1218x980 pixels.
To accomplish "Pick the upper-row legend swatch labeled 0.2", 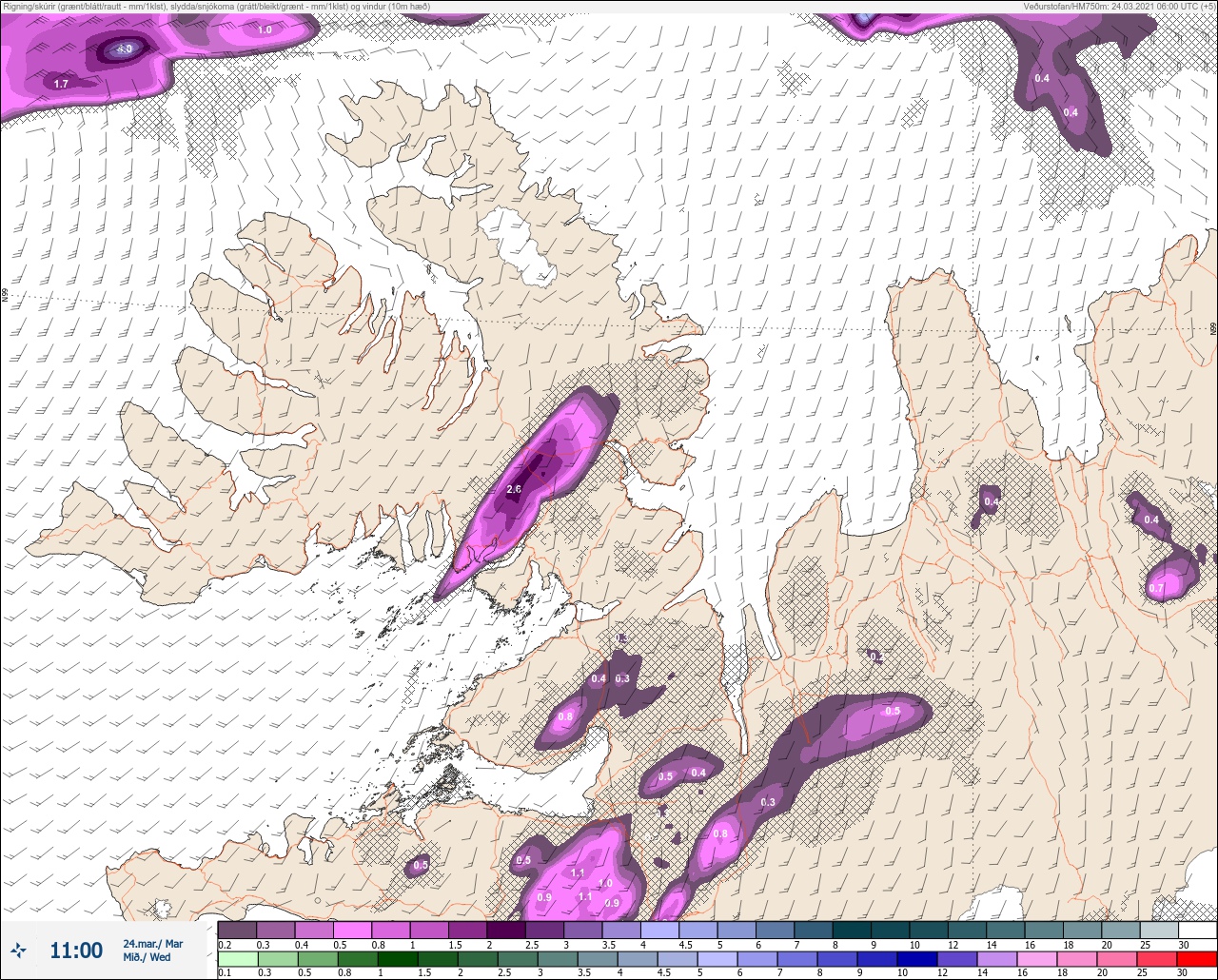I will click(x=237, y=929).
